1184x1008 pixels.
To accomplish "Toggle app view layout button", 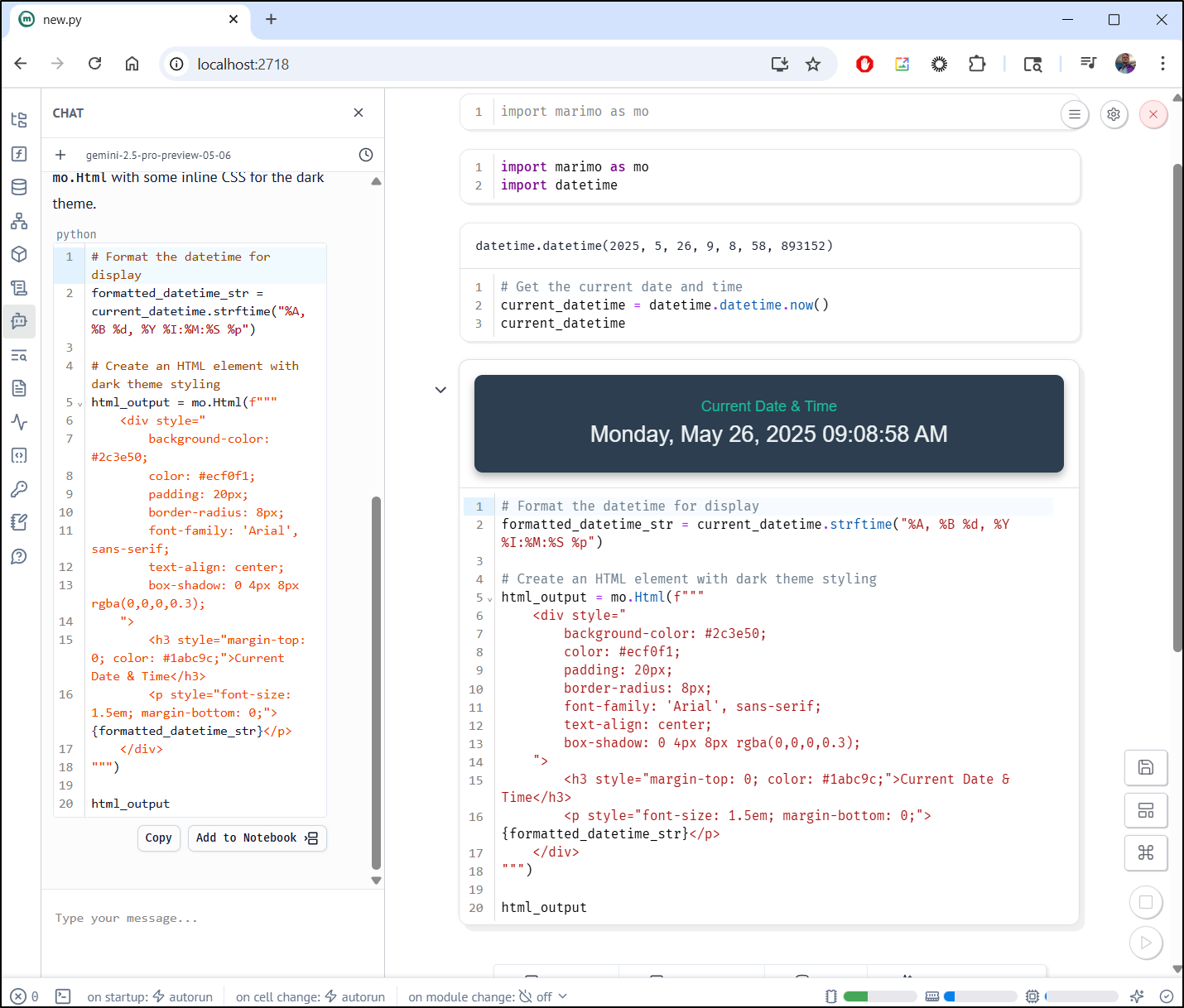I will pyautogui.click(x=1146, y=810).
